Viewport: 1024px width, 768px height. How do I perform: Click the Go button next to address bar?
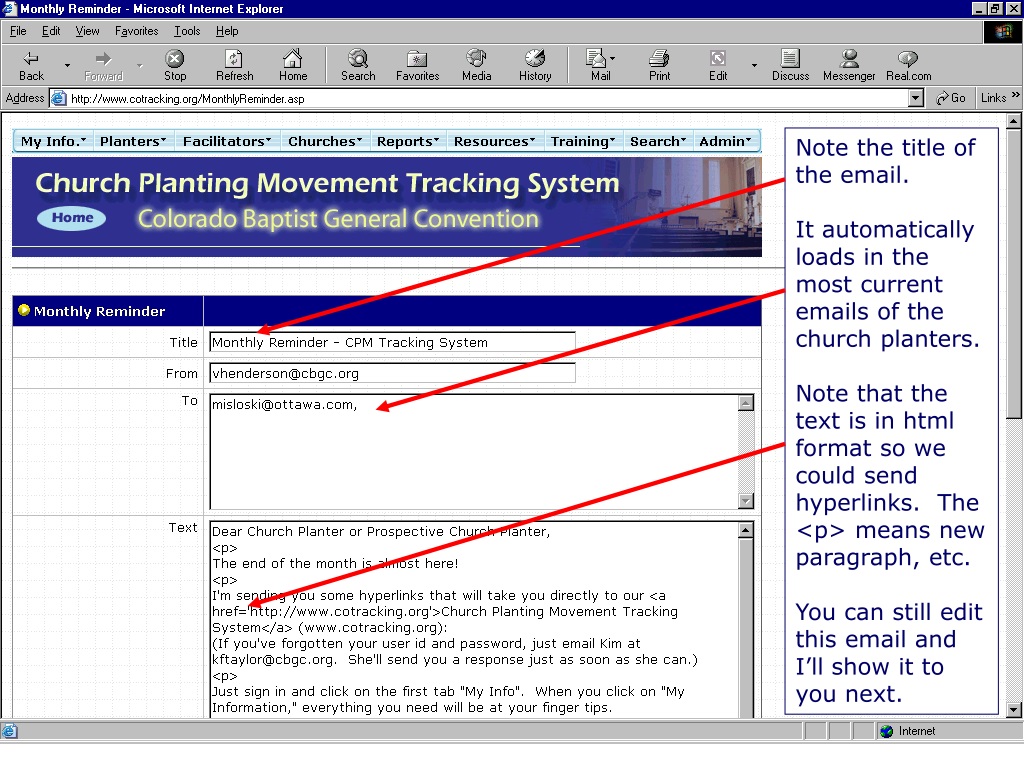tap(951, 98)
